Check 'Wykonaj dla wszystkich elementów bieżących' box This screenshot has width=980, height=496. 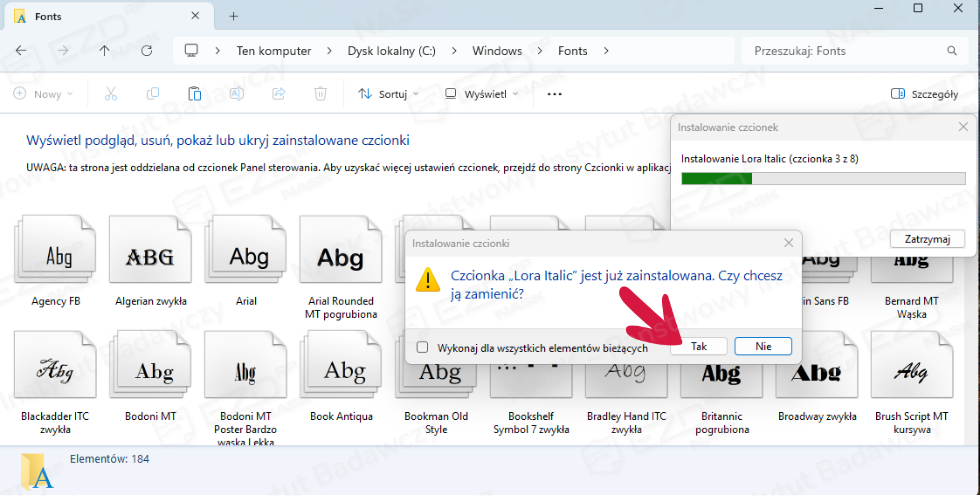pyautogui.click(x=423, y=348)
